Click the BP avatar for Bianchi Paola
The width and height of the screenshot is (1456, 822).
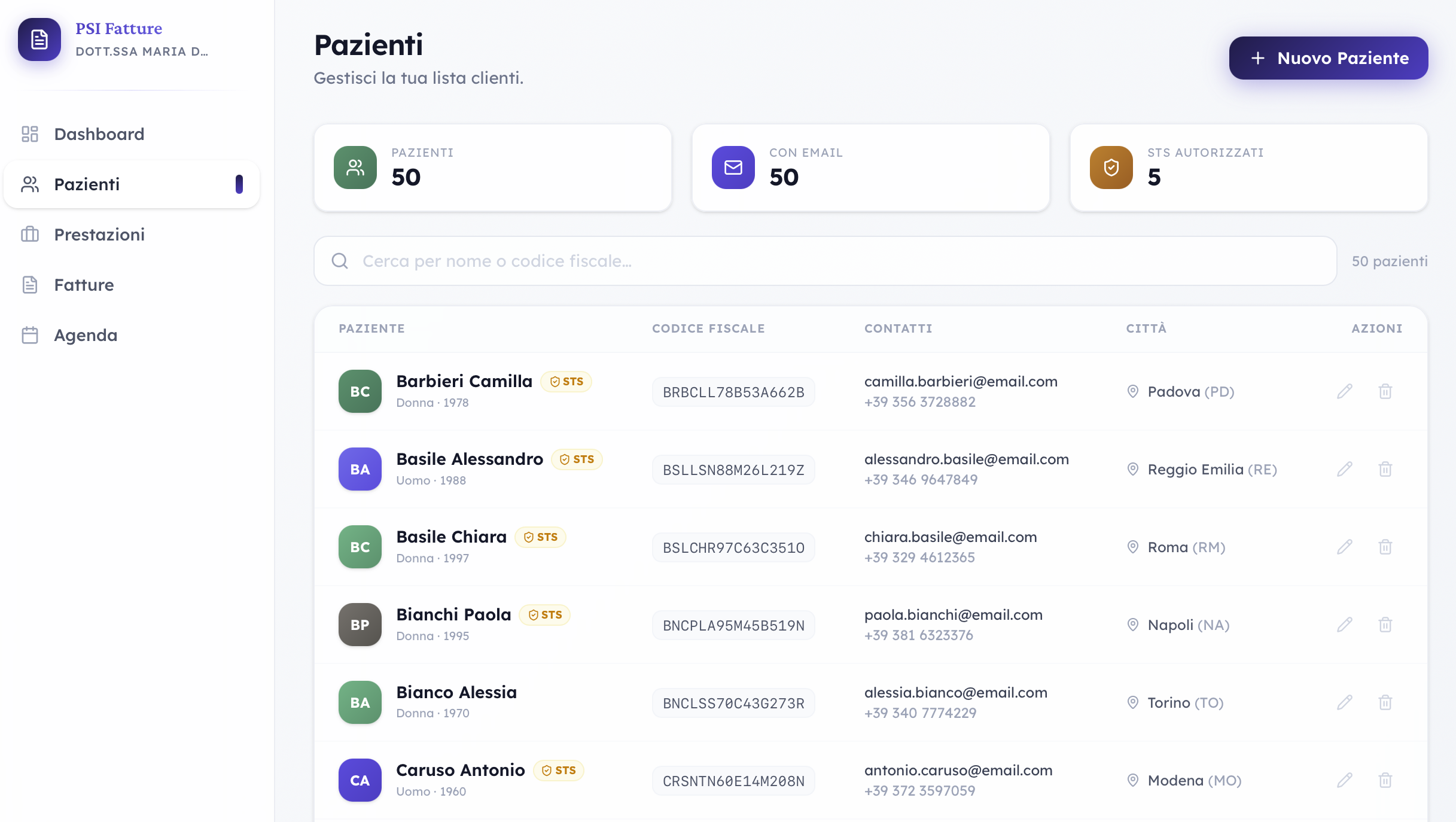point(360,625)
